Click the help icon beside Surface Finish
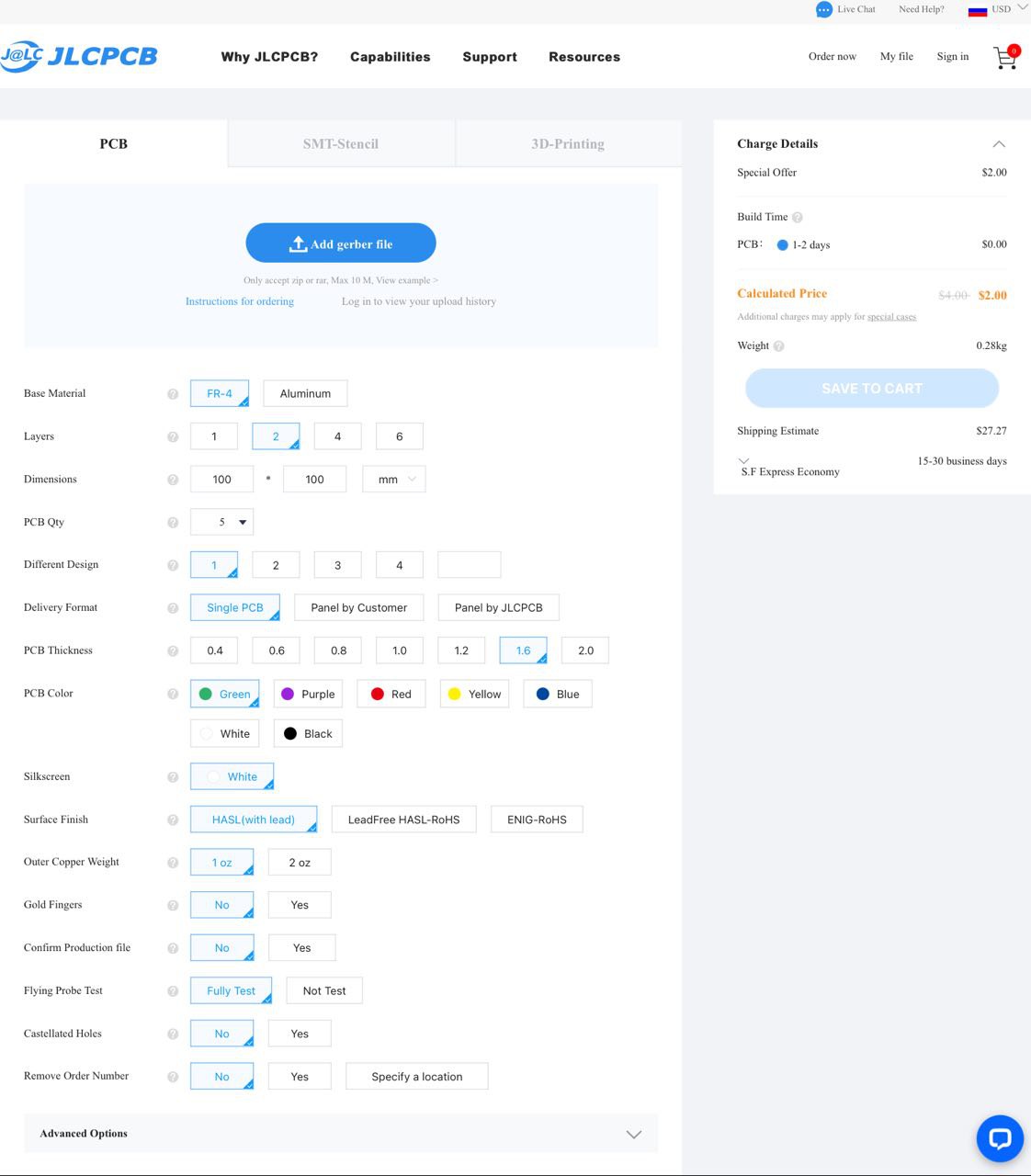The height and width of the screenshot is (1176, 1031). pos(173,820)
